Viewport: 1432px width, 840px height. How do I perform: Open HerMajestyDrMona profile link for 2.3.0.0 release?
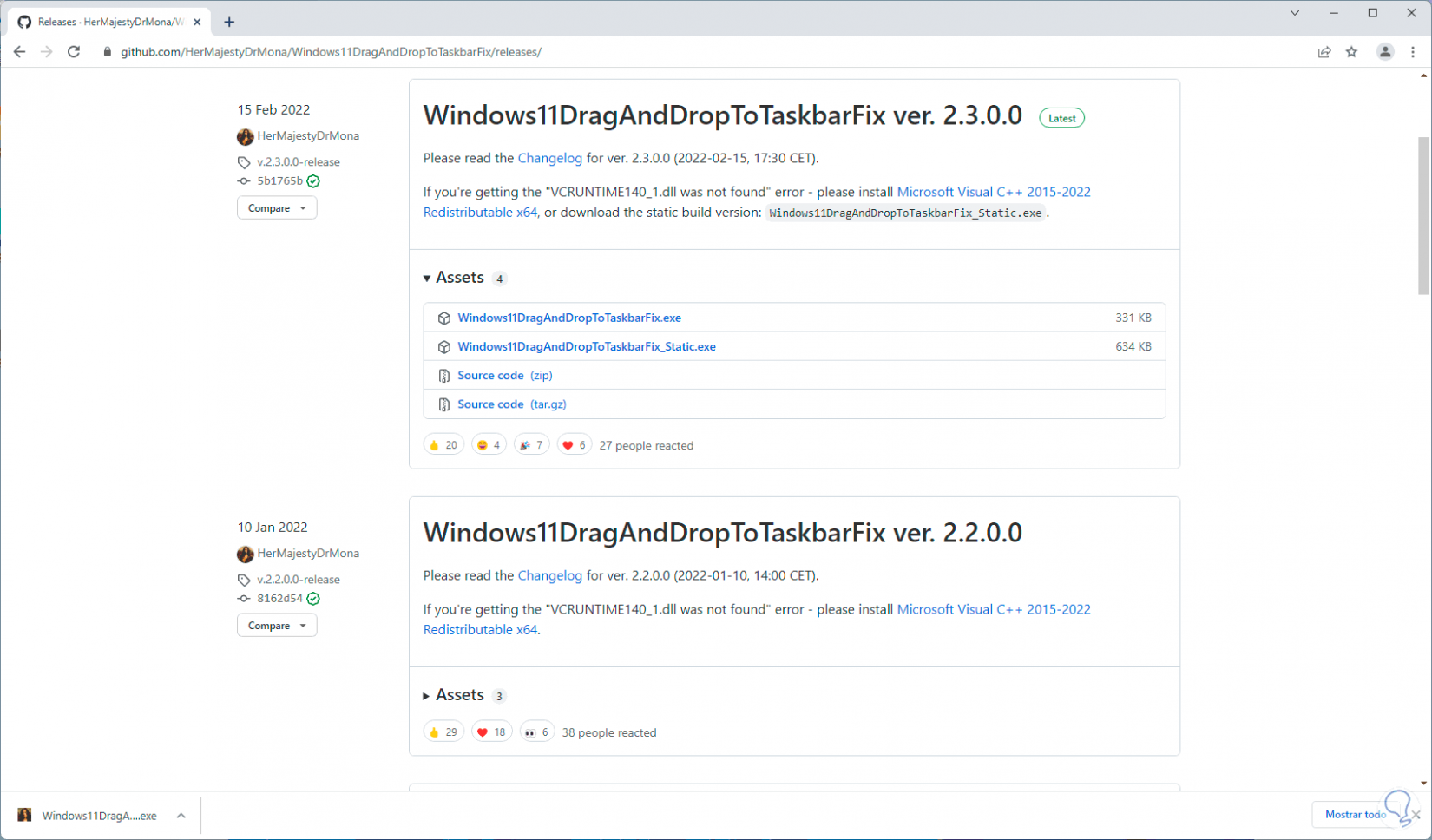coord(308,136)
